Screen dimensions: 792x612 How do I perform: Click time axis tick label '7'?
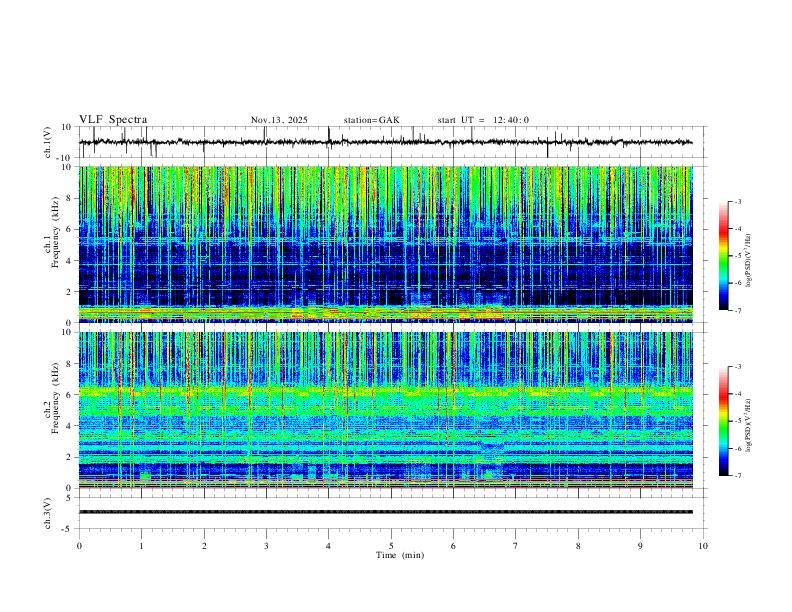516,546
